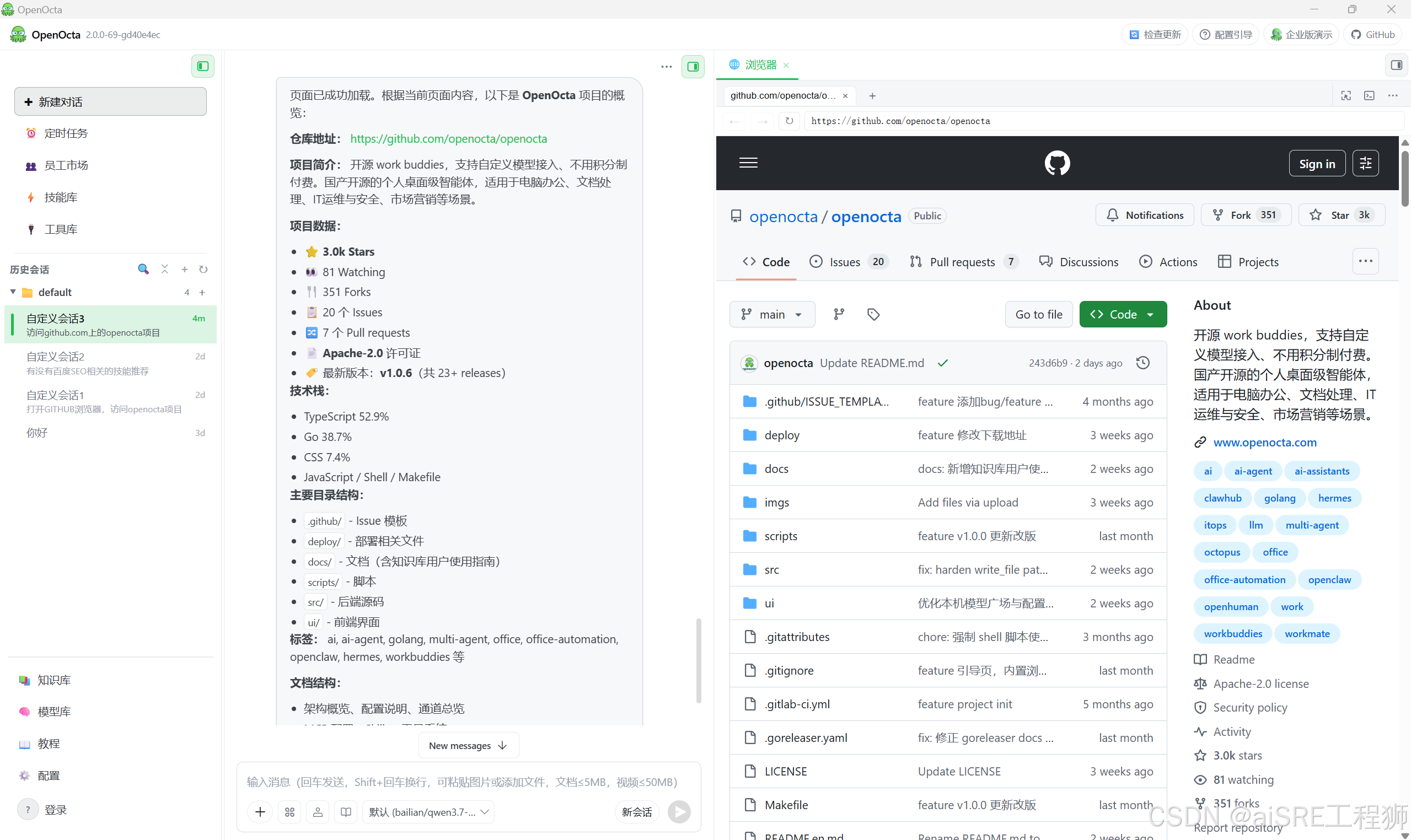Click the collapse icon beside 历史会话
Screen dimensions: 1411x840
pyautogui.click(x=165, y=269)
